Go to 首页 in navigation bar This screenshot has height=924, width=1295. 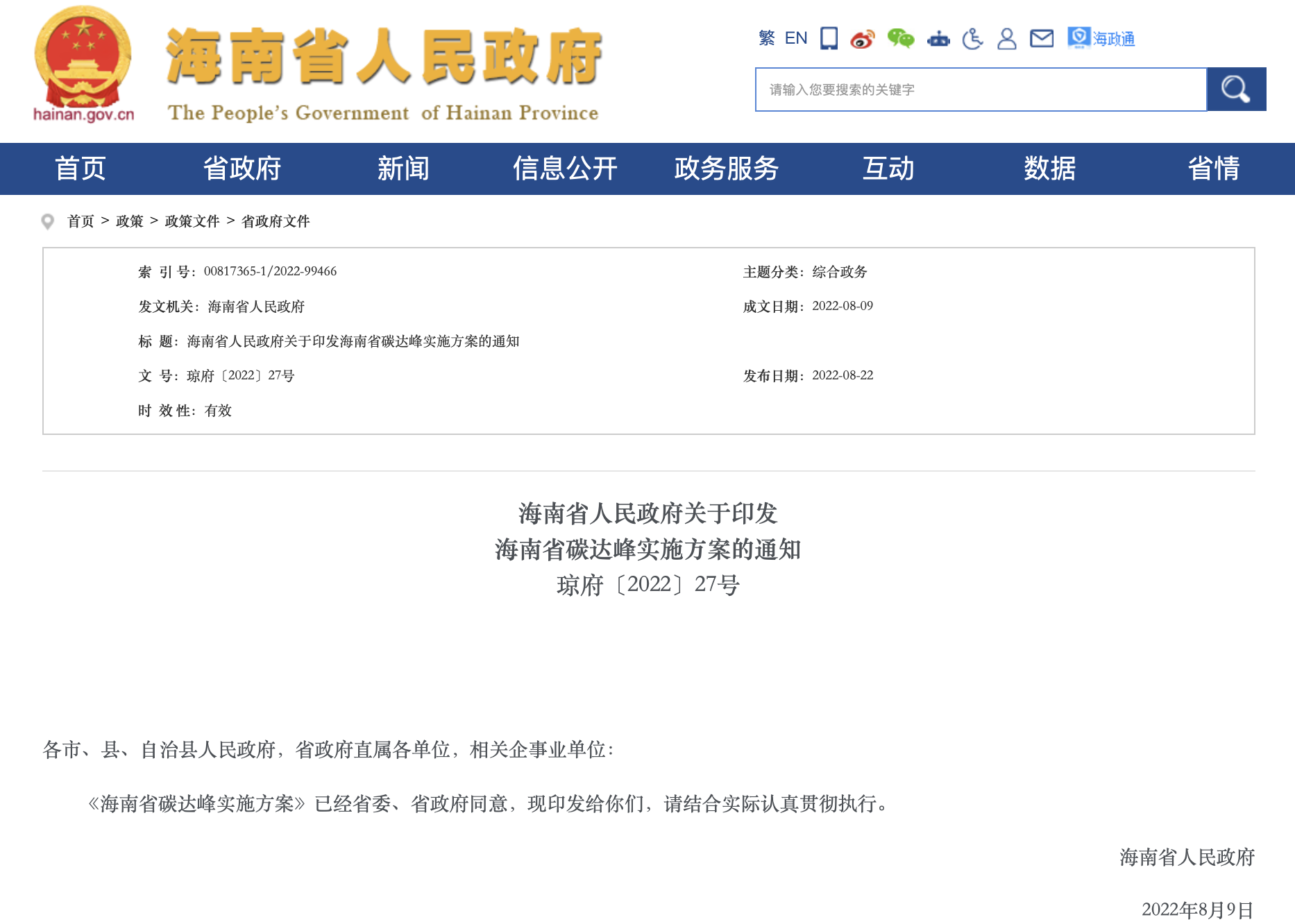[81, 169]
